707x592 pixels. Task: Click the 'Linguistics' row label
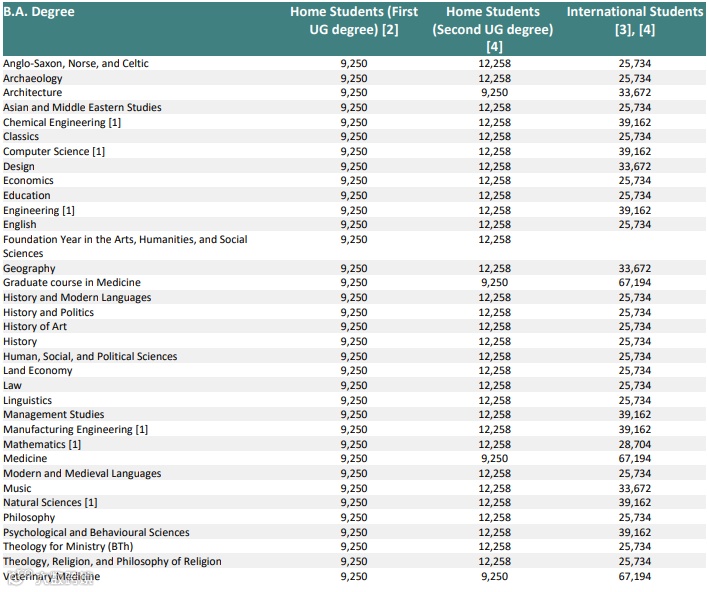pos(28,400)
